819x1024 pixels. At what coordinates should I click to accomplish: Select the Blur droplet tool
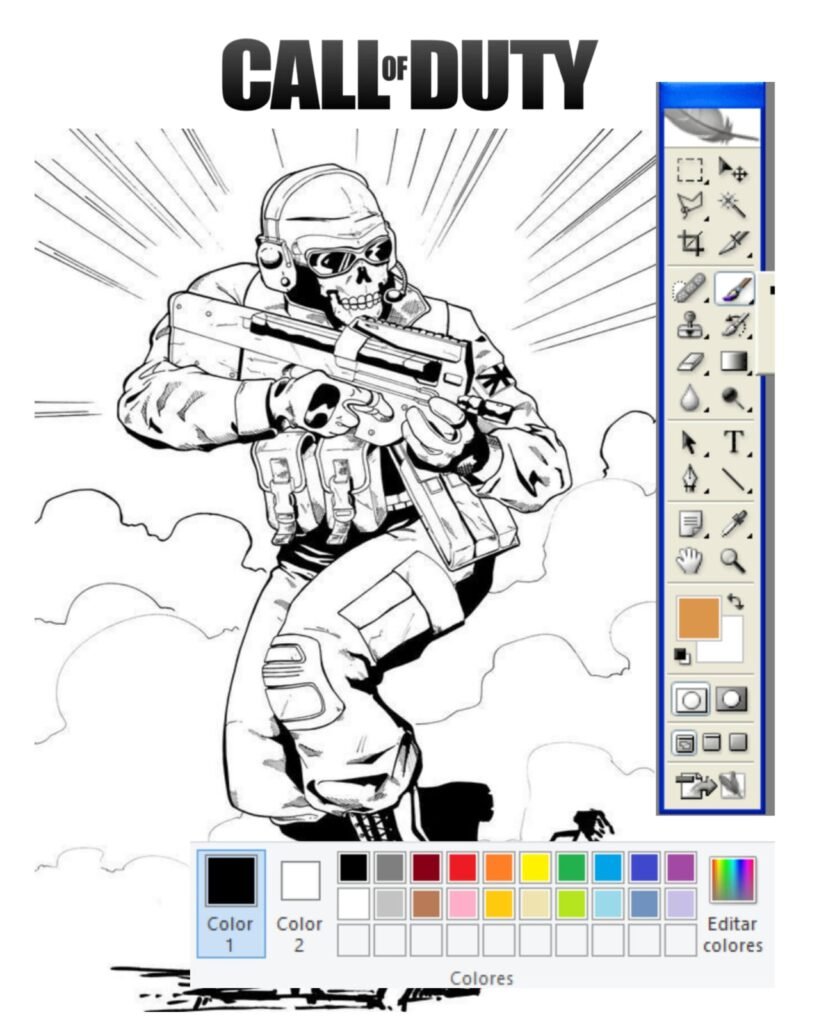pyautogui.click(x=690, y=397)
